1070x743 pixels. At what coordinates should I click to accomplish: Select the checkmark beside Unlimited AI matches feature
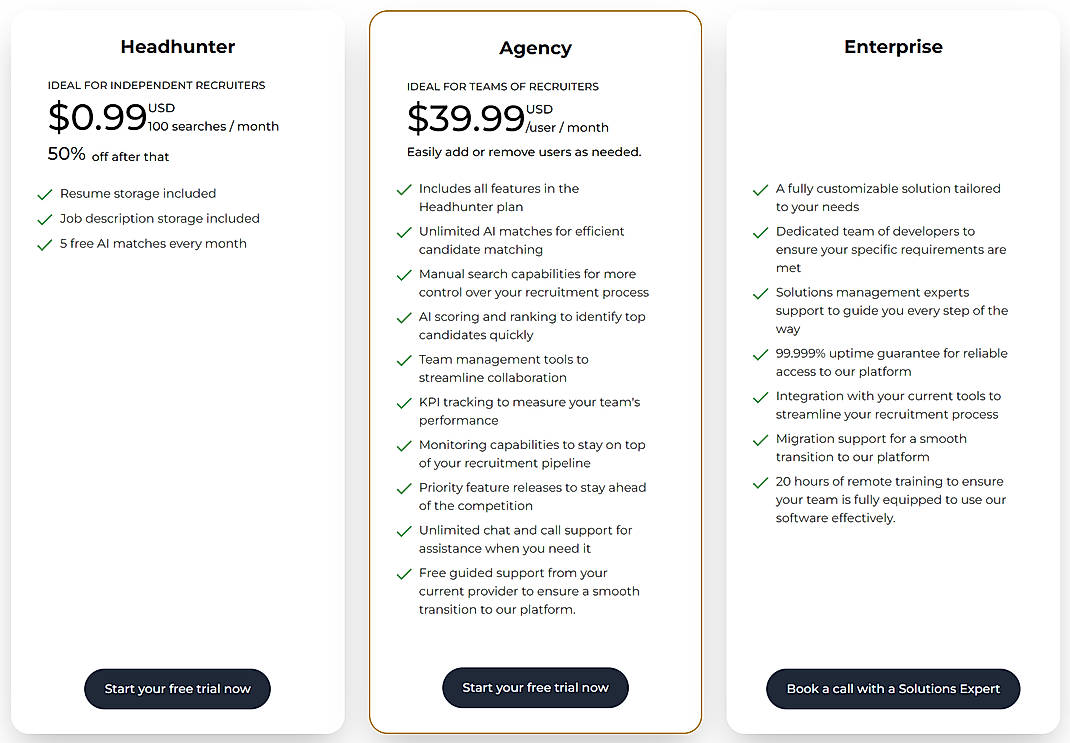click(x=404, y=231)
